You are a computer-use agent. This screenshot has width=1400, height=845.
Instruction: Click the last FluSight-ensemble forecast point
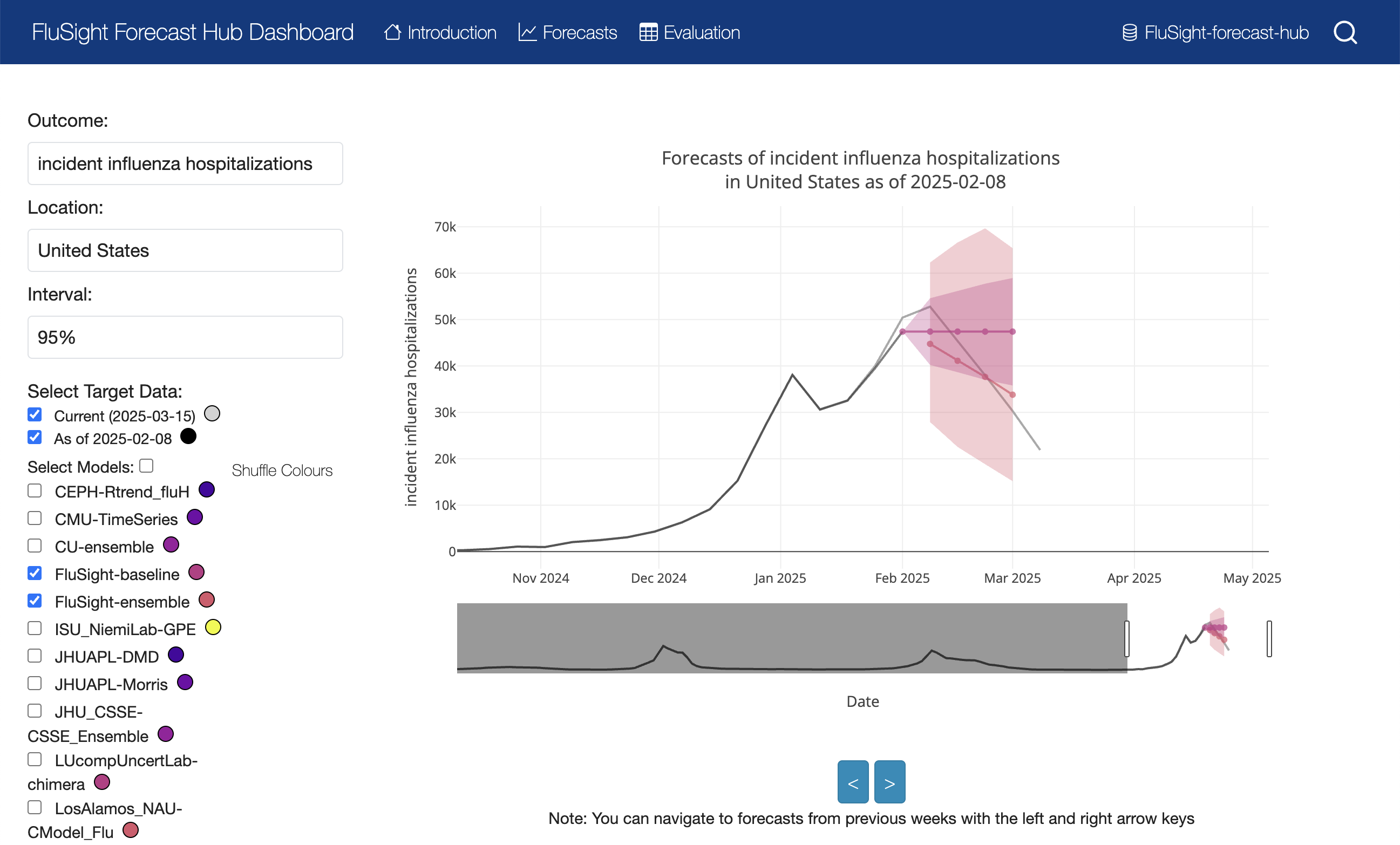pyautogui.click(x=1012, y=394)
